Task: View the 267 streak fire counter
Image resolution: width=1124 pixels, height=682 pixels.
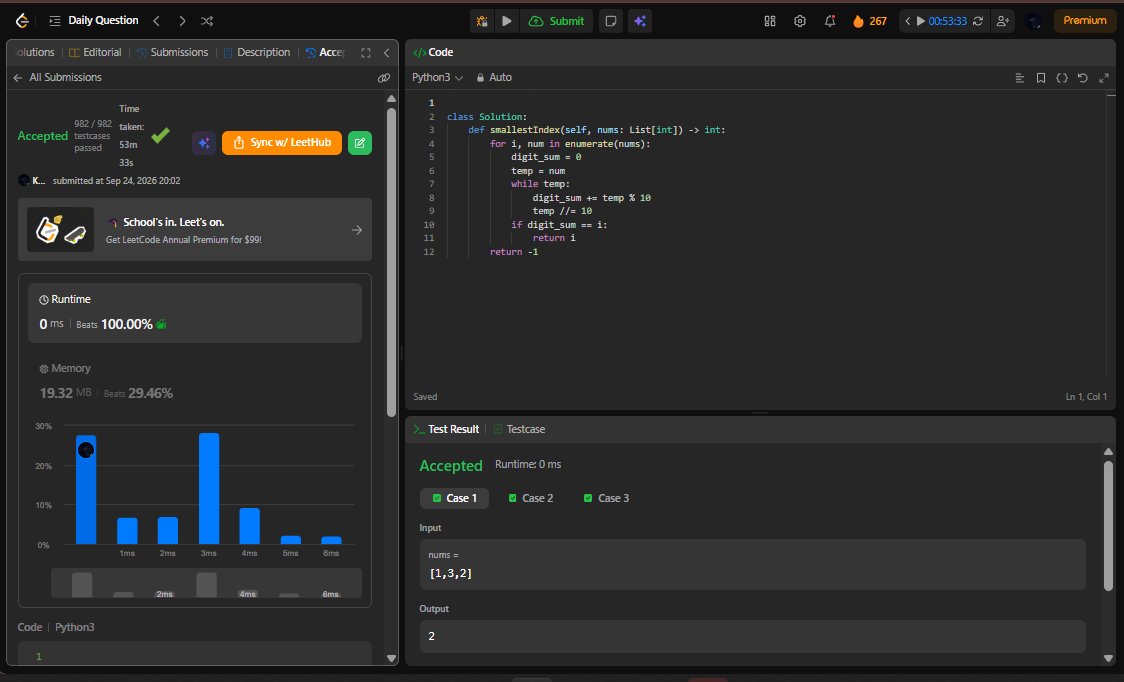Action: [x=870, y=21]
